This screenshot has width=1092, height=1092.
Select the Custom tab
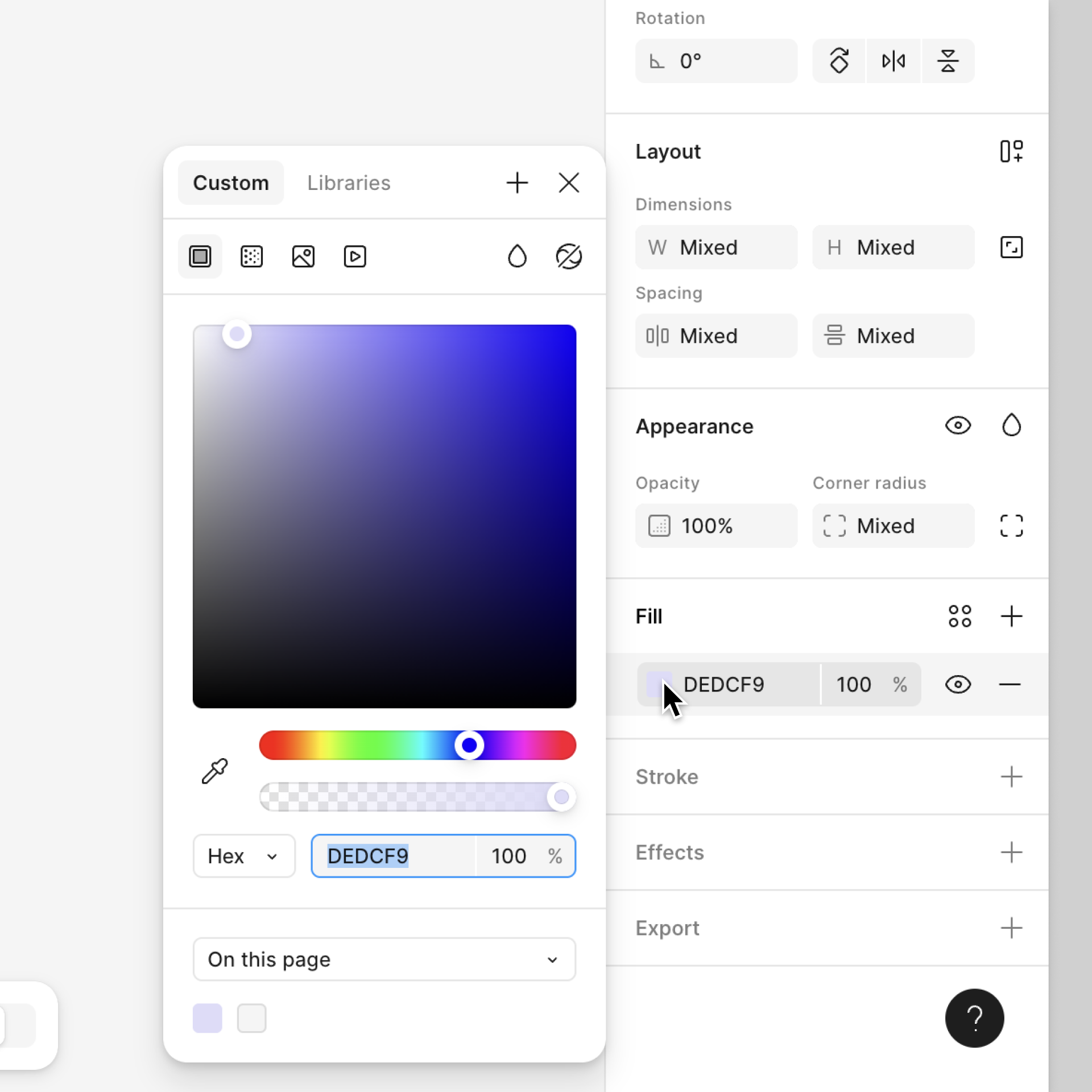231,183
